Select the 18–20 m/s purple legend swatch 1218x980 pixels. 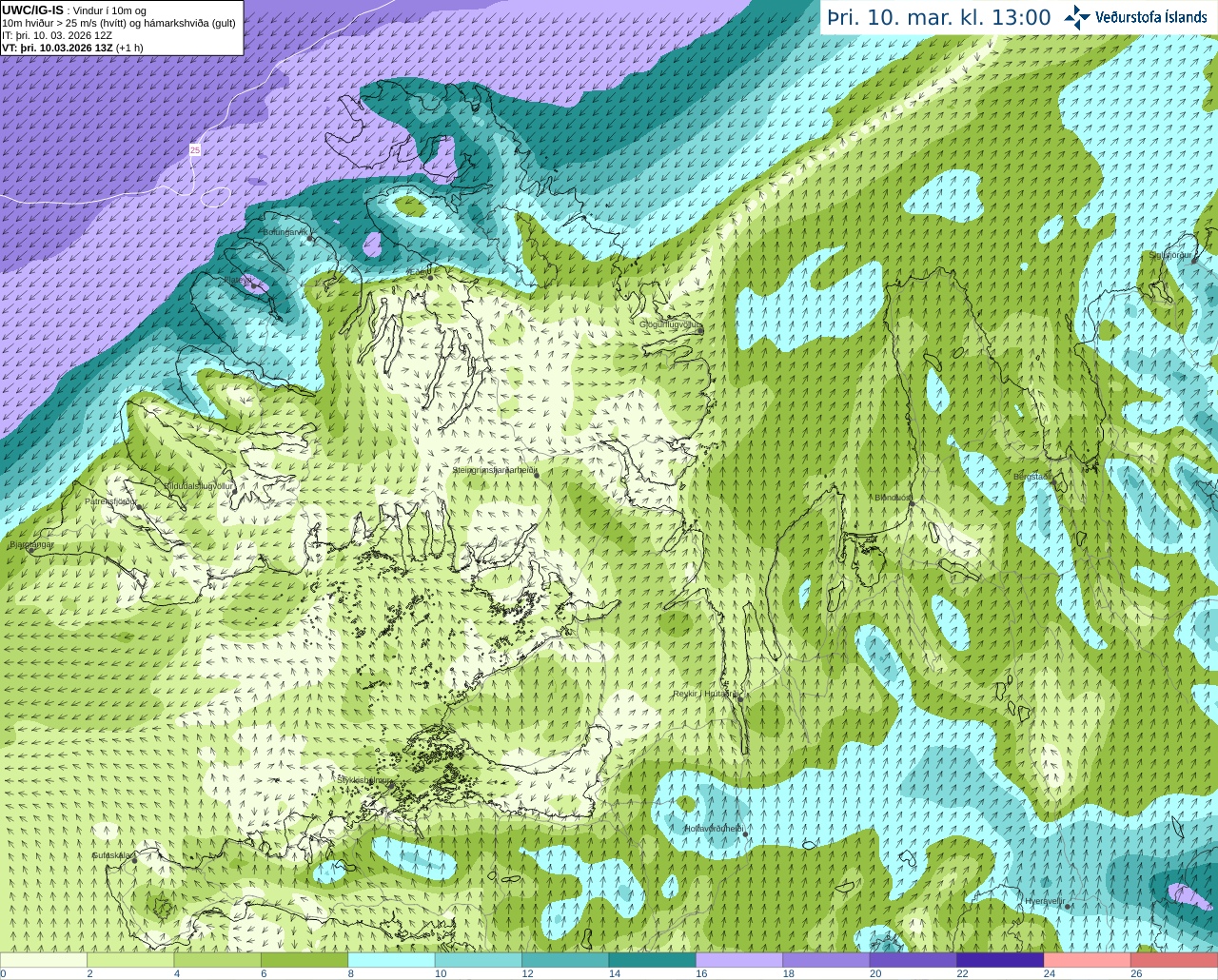coord(827,960)
